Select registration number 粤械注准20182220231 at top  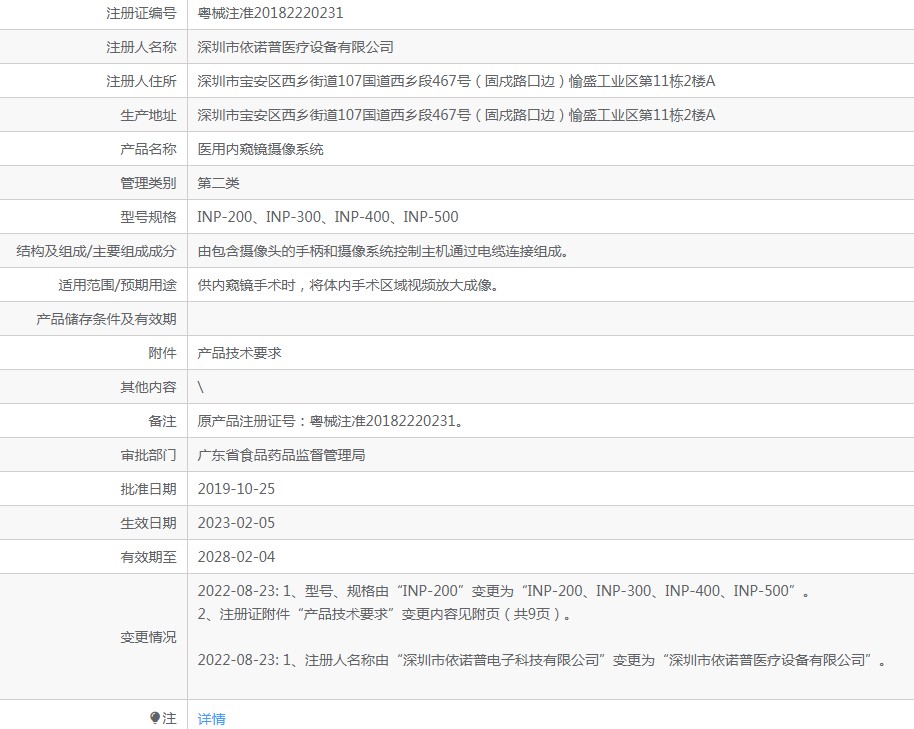point(270,13)
